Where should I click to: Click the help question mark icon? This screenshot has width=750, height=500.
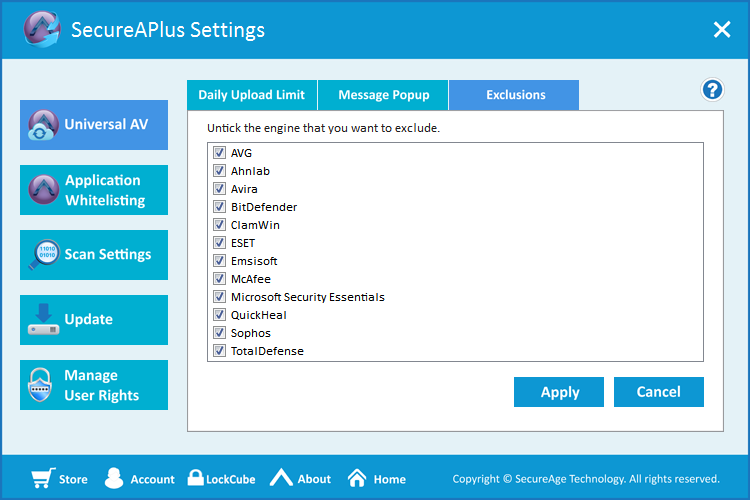(712, 90)
